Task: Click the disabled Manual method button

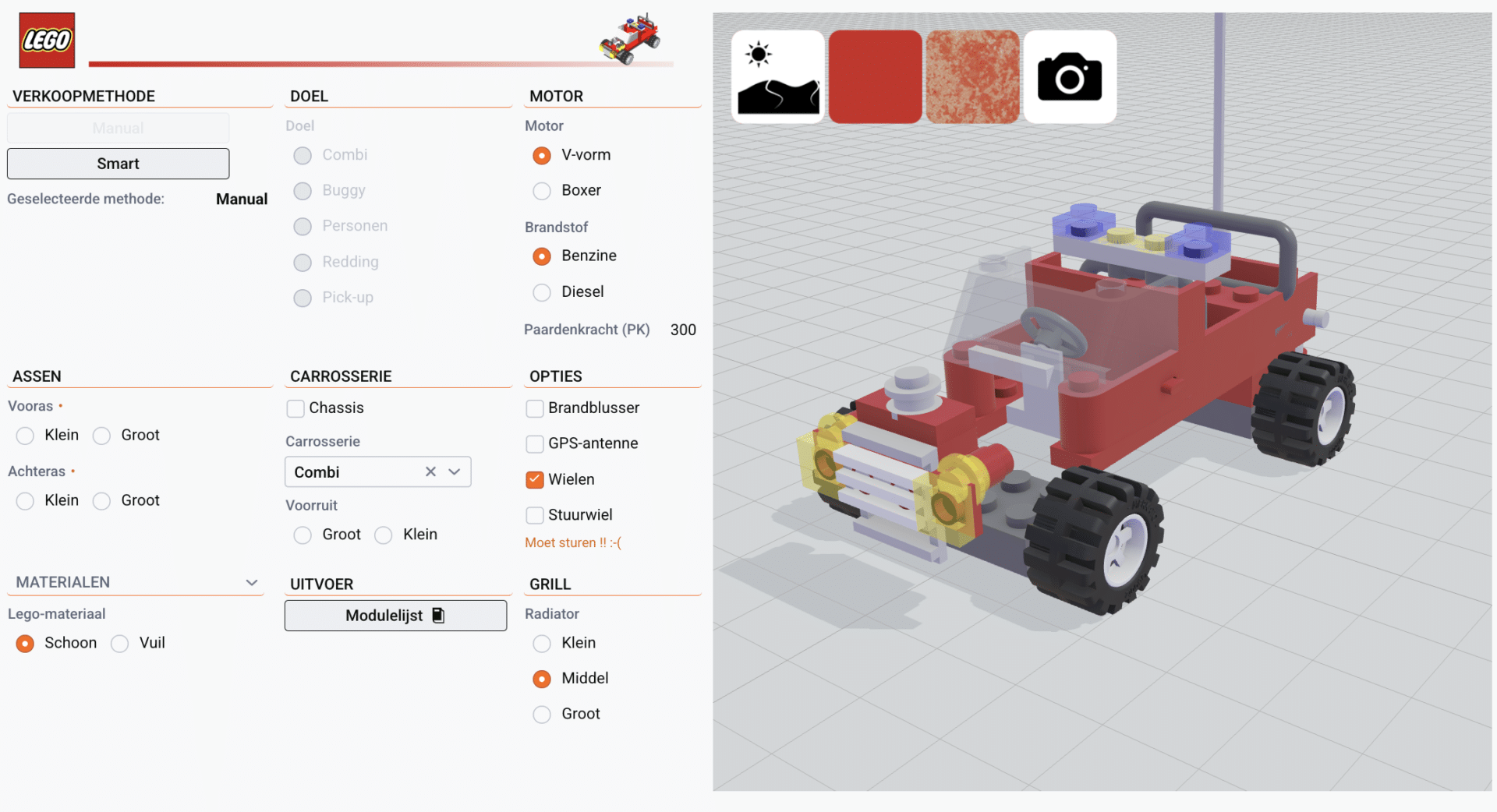Action: (x=118, y=128)
